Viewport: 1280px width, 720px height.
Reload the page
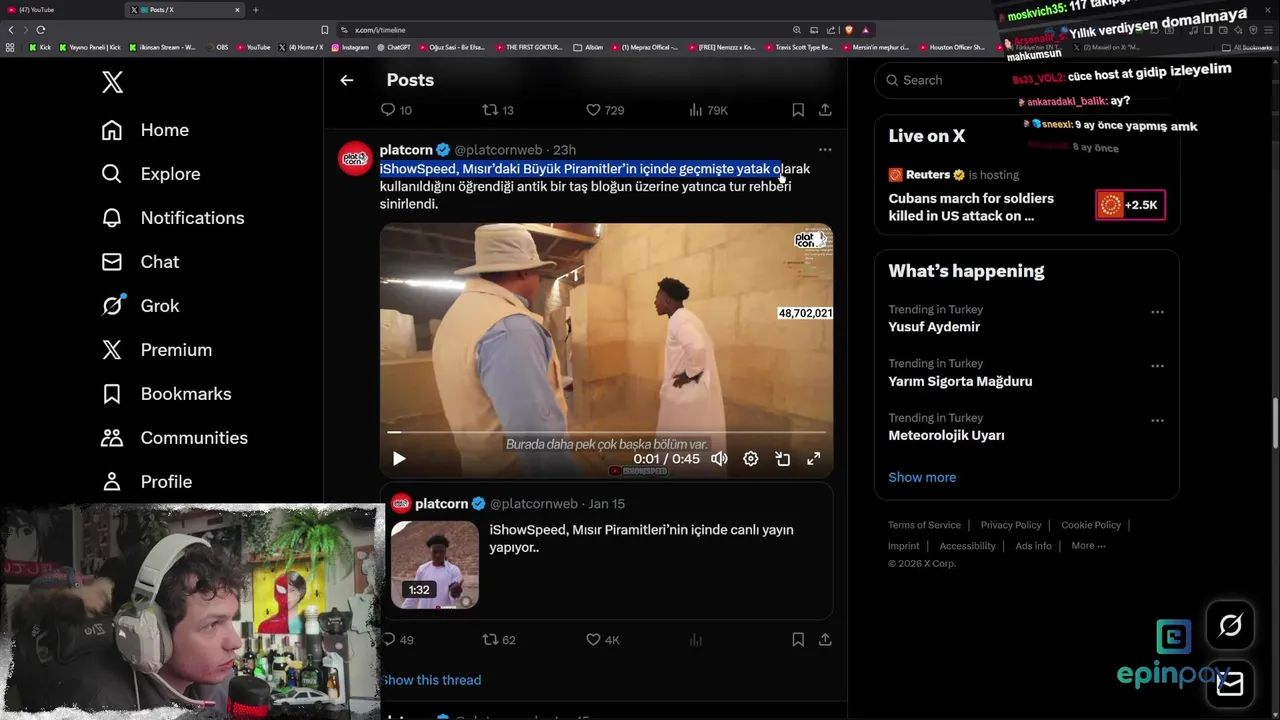click(x=41, y=30)
